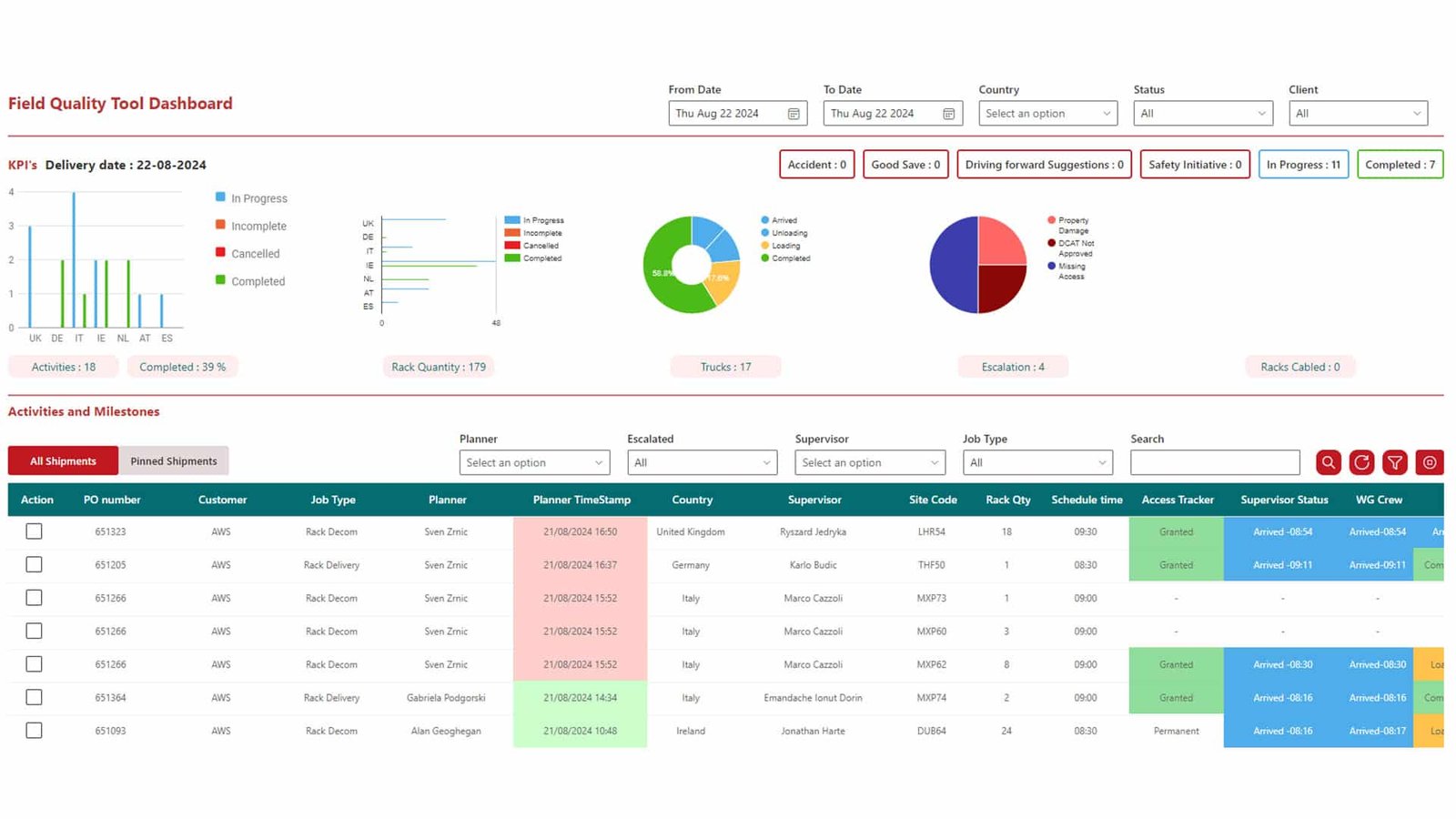
Task: Open the Country dropdown
Action: click(1048, 114)
